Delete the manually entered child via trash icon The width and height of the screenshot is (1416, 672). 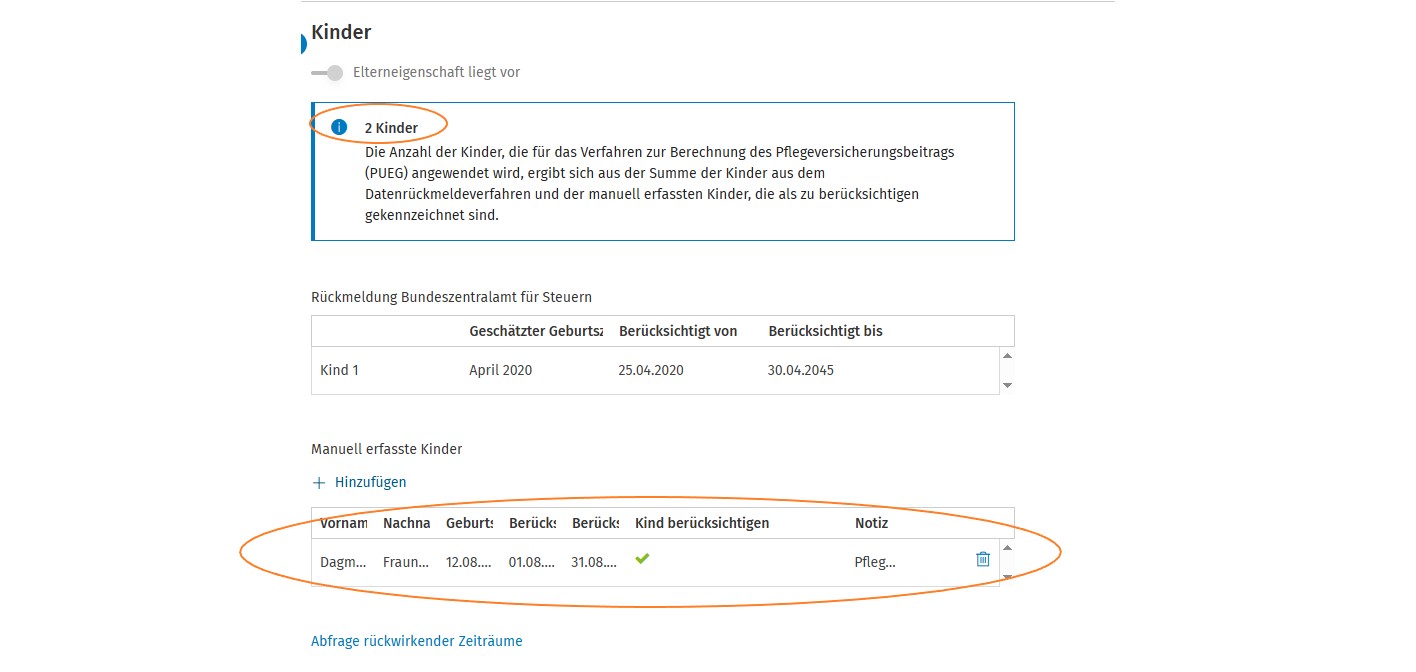(982, 560)
